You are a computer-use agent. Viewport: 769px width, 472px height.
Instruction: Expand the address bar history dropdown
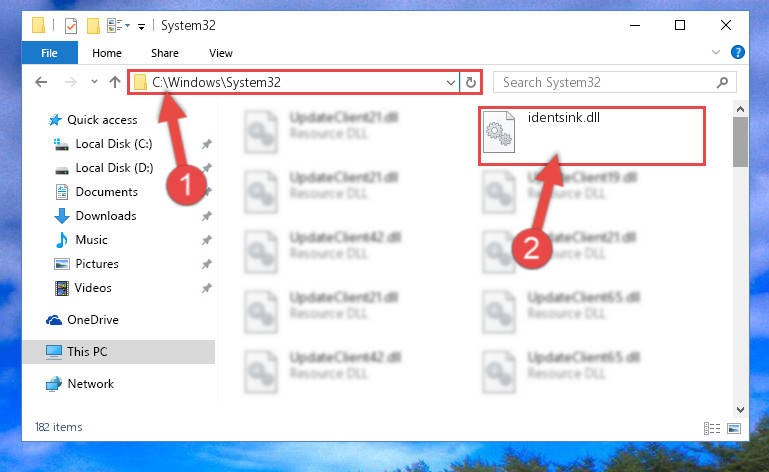point(451,82)
